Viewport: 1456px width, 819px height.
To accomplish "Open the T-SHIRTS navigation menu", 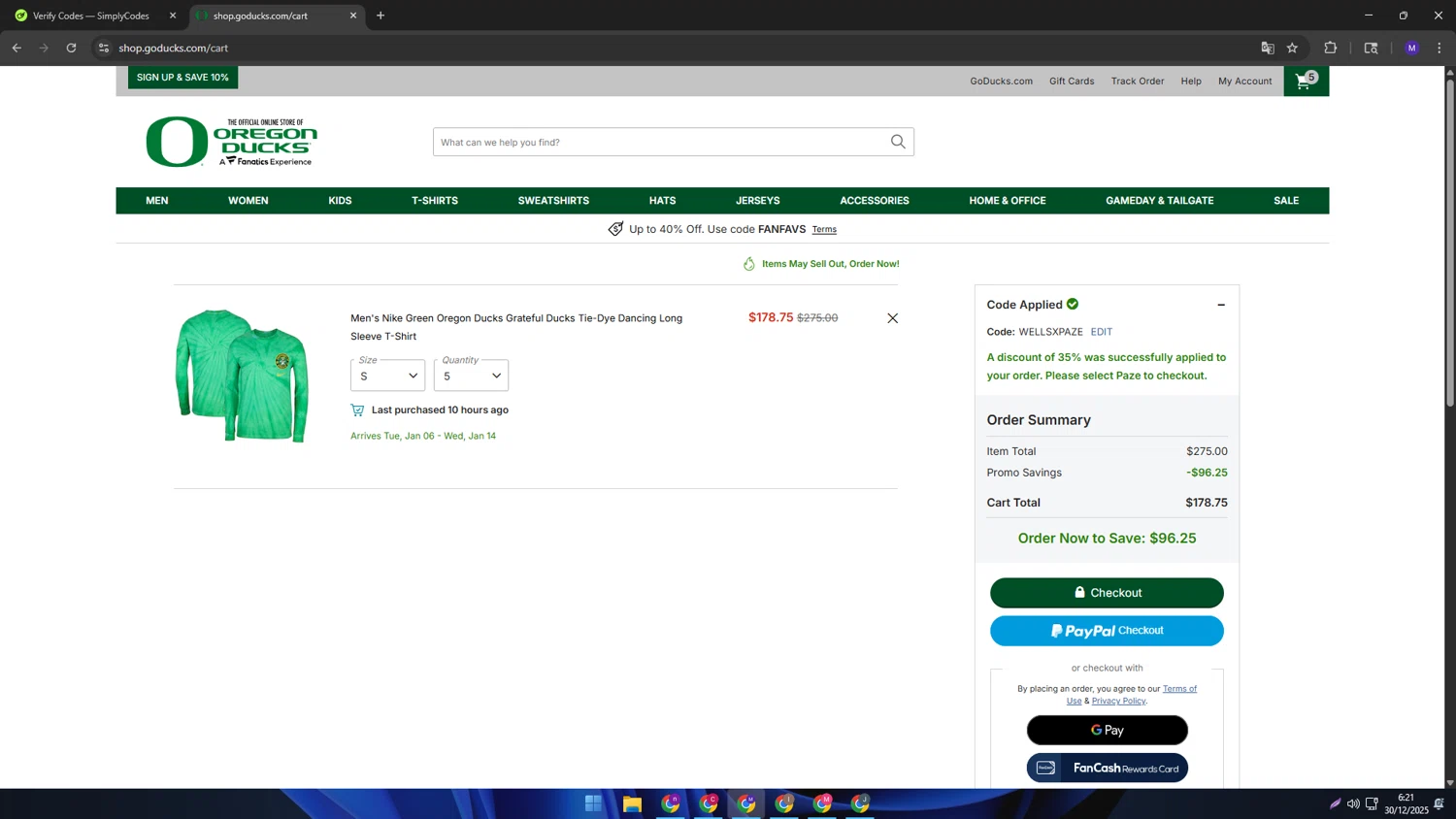I will [x=435, y=201].
